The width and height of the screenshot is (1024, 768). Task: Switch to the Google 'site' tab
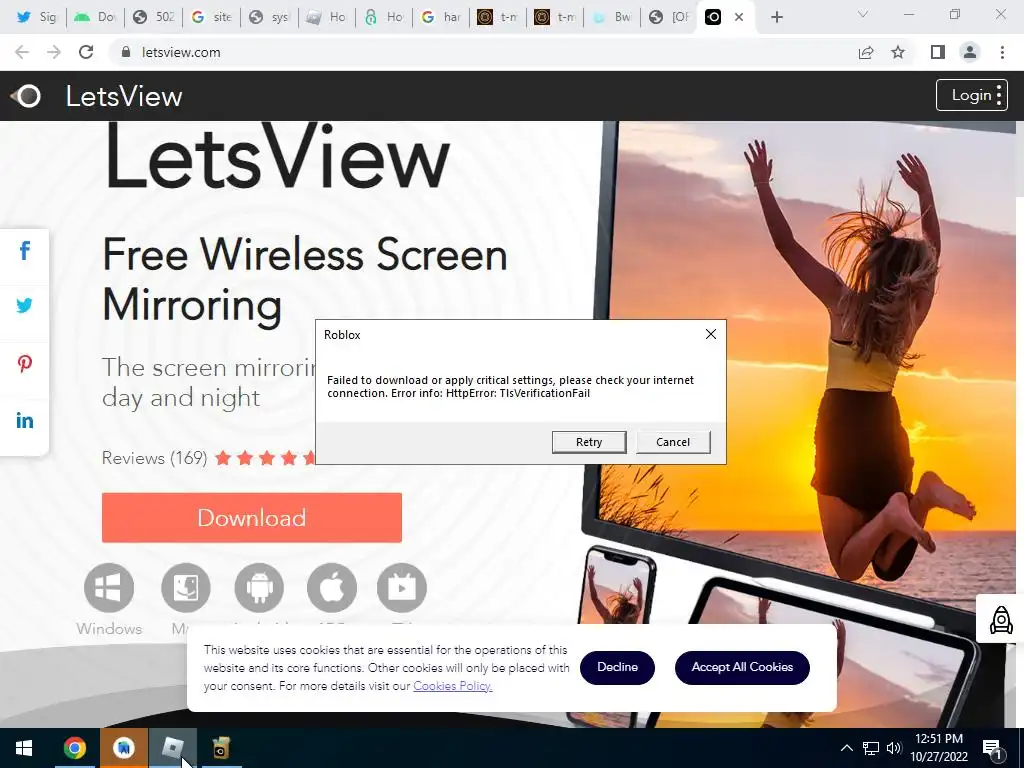click(211, 17)
